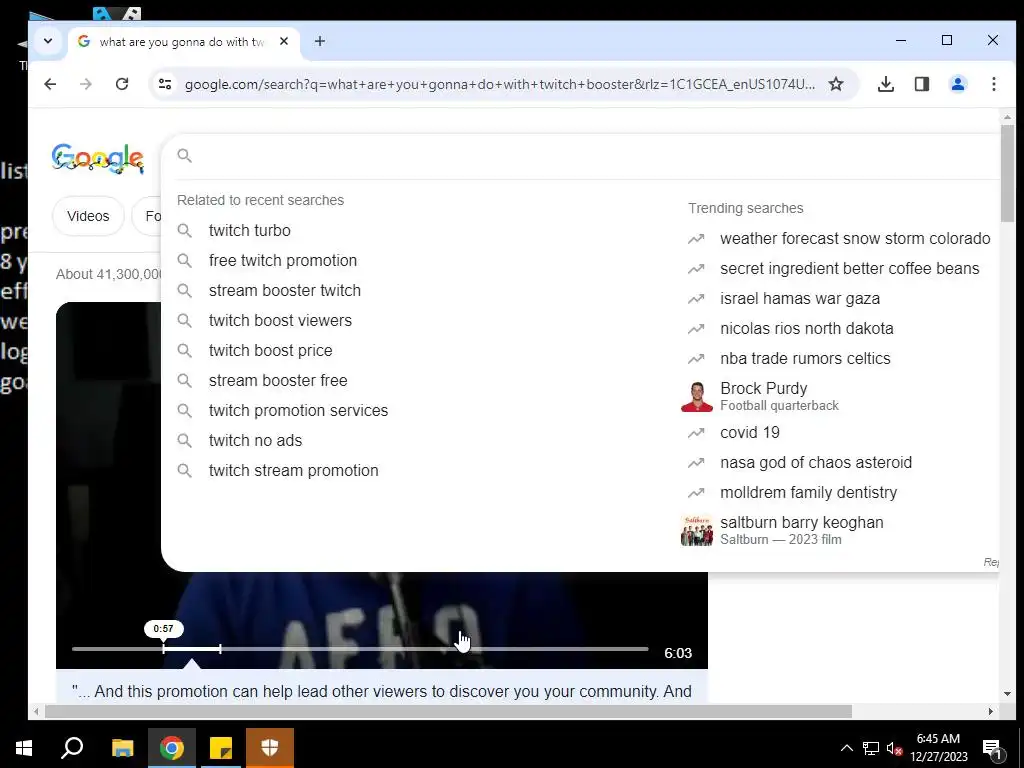Click horizontal scrollbar right arrow

pos(991,711)
